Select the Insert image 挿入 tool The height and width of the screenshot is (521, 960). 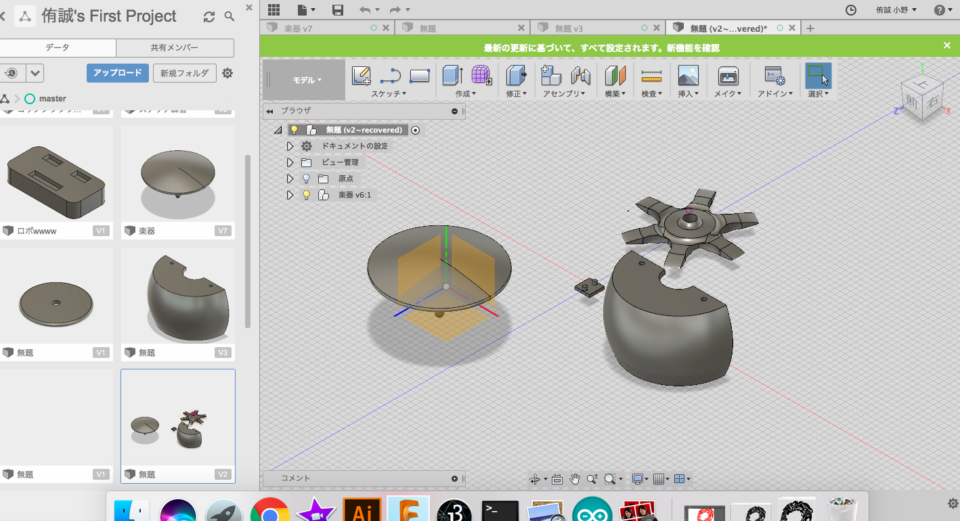click(x=688, y=75)
